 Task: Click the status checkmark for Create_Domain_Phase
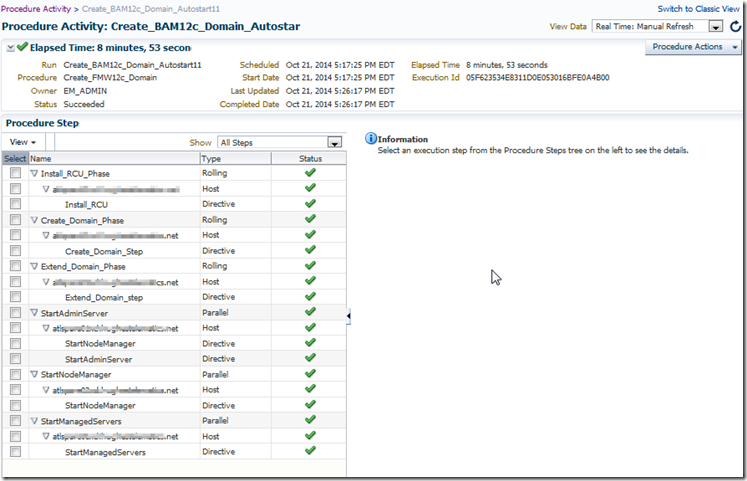pos(310,219)
